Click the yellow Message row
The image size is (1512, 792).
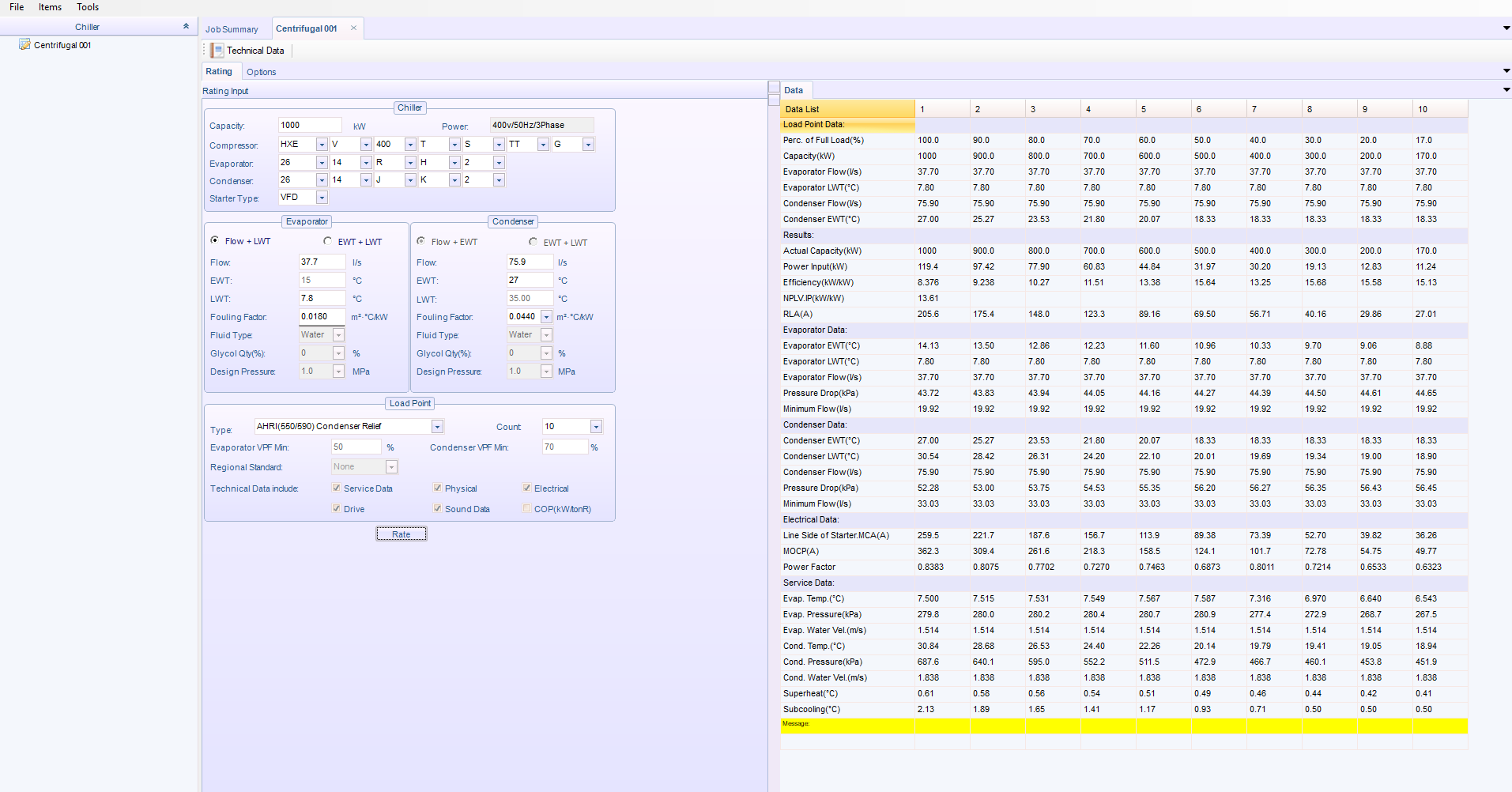click(x=1124, y=726)
